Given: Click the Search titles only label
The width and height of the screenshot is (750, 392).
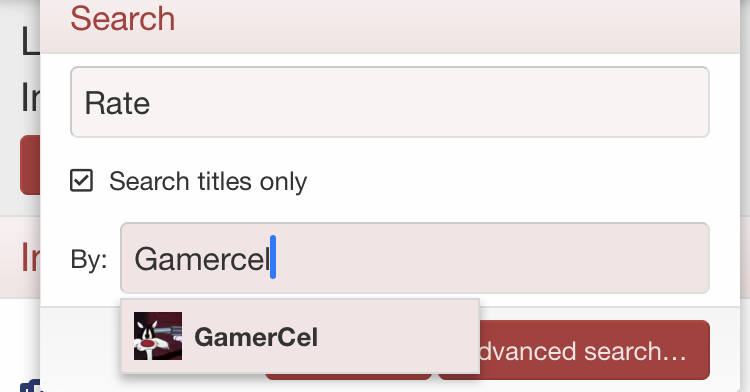Looking at the screenshot, I should click(208, 182).
